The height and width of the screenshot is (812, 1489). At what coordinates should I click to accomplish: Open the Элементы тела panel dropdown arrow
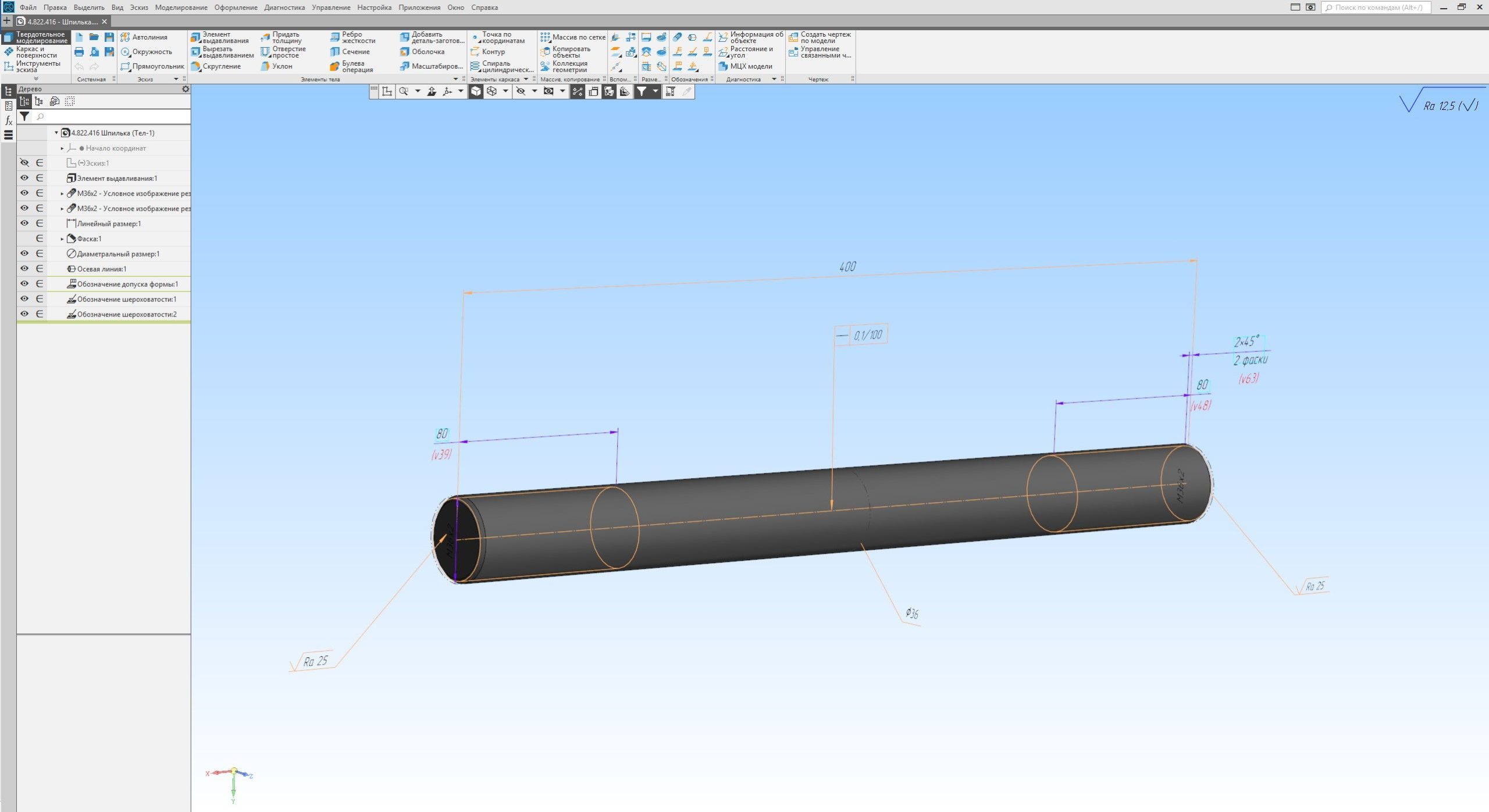coord(455,79)
